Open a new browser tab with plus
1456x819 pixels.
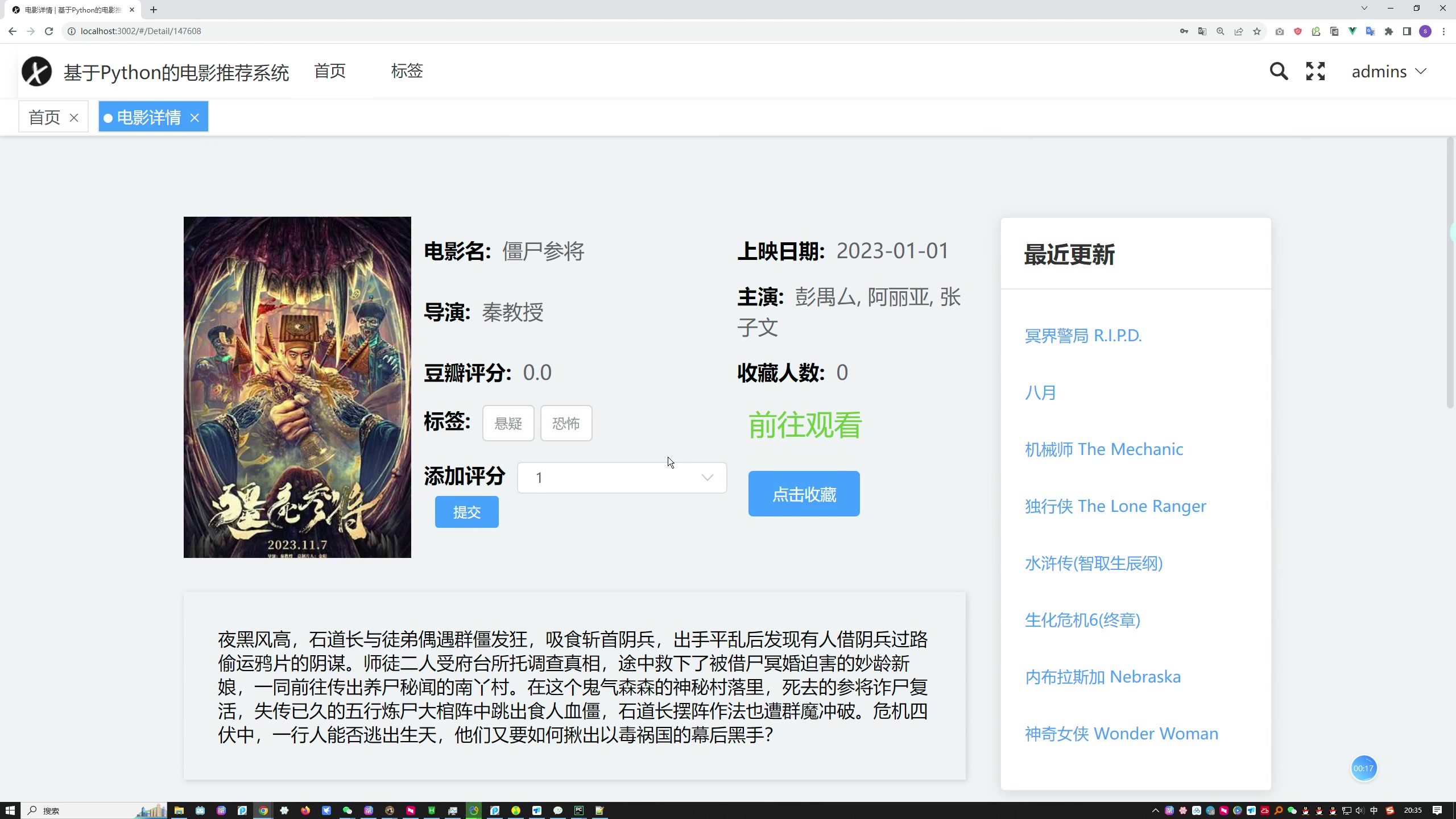(x=154, y=10)
